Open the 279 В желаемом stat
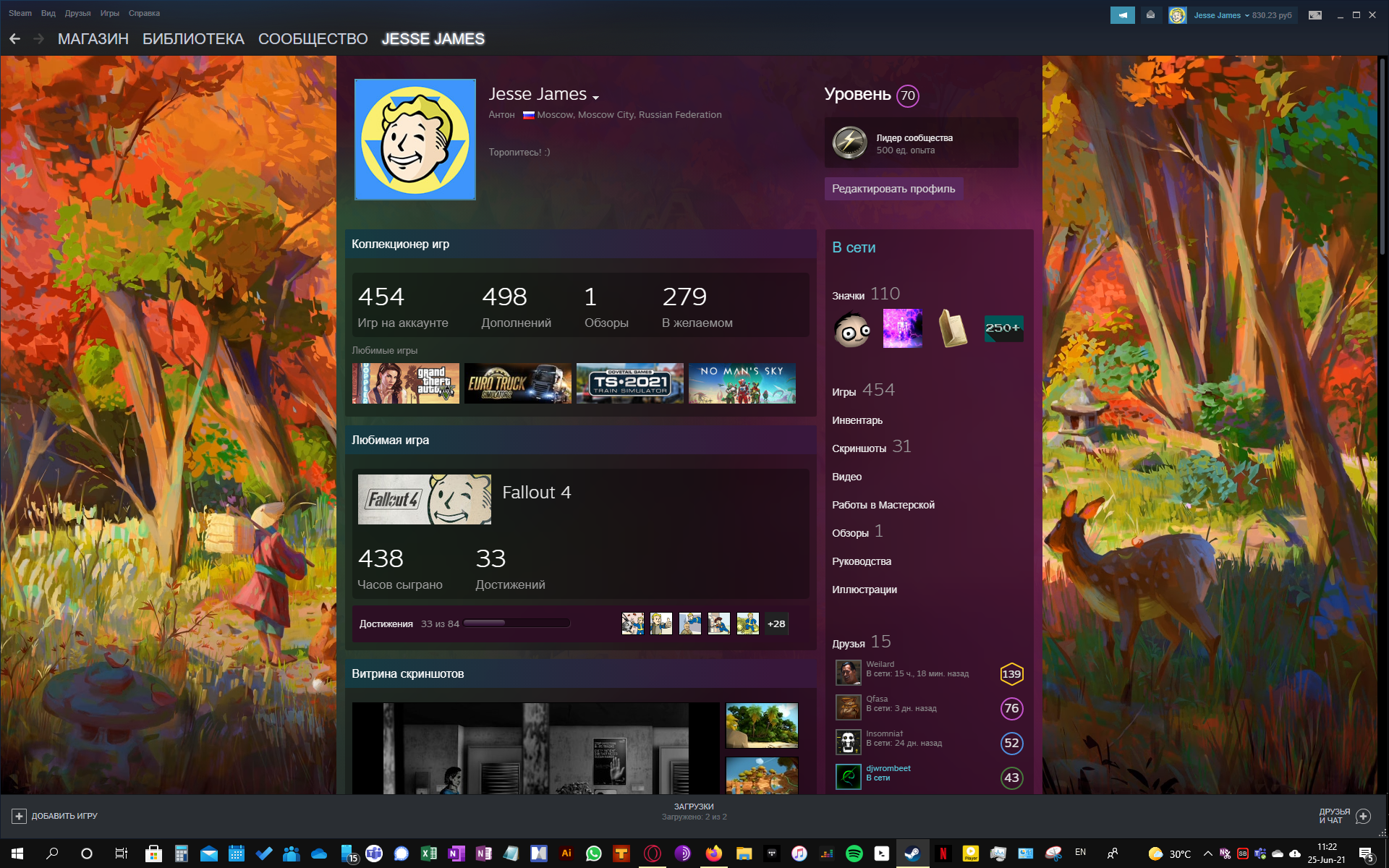Viewport: 1389px width, 868px height. click(x=697, y=307)
